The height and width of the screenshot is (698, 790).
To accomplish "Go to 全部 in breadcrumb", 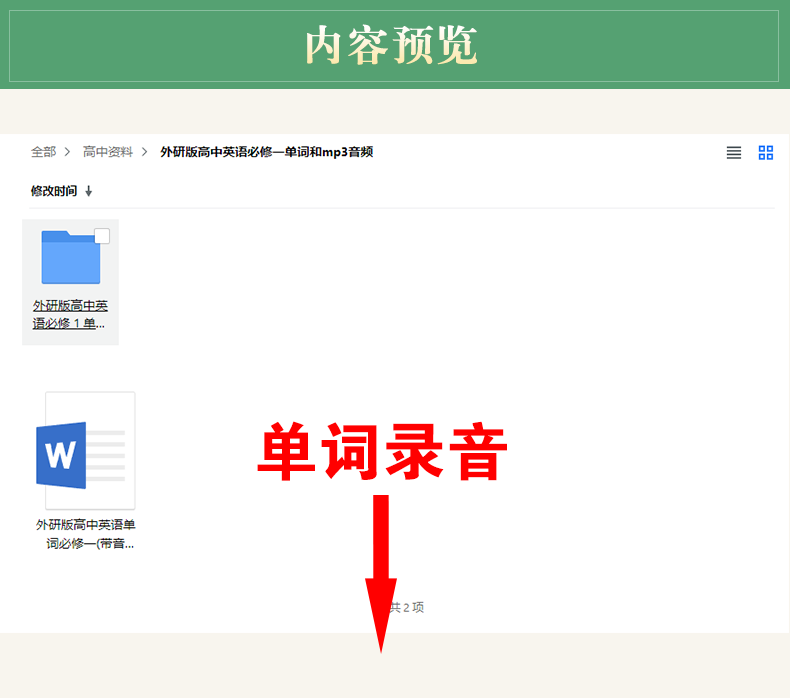I will click(43, 152).
